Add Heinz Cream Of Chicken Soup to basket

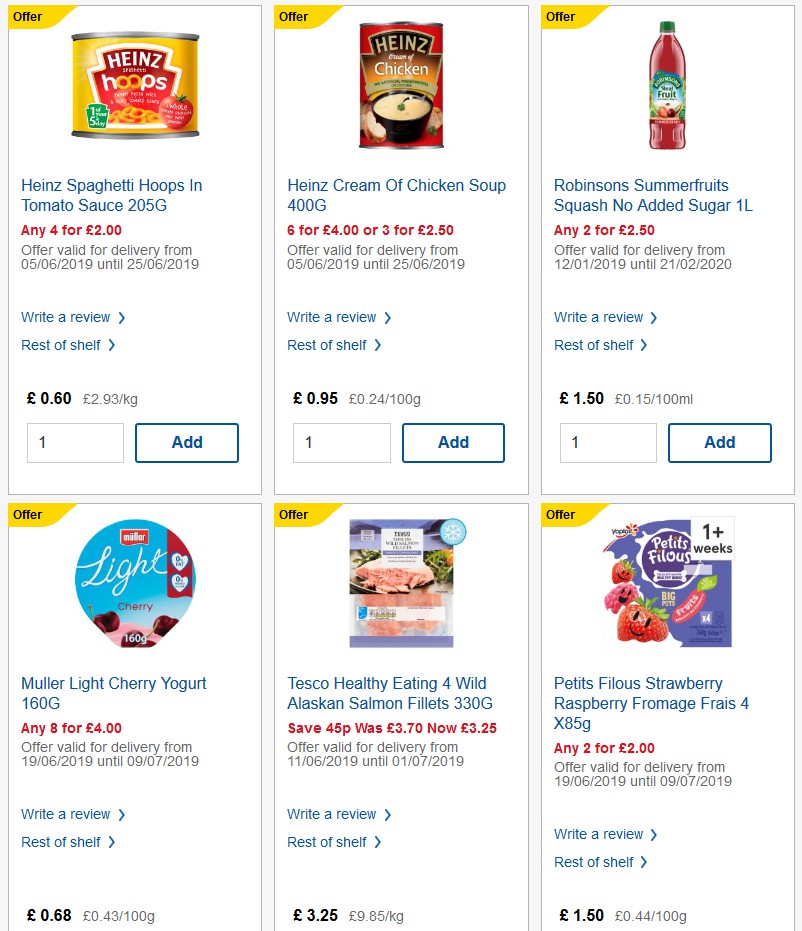pyautogui.click(x=453, y=442)
